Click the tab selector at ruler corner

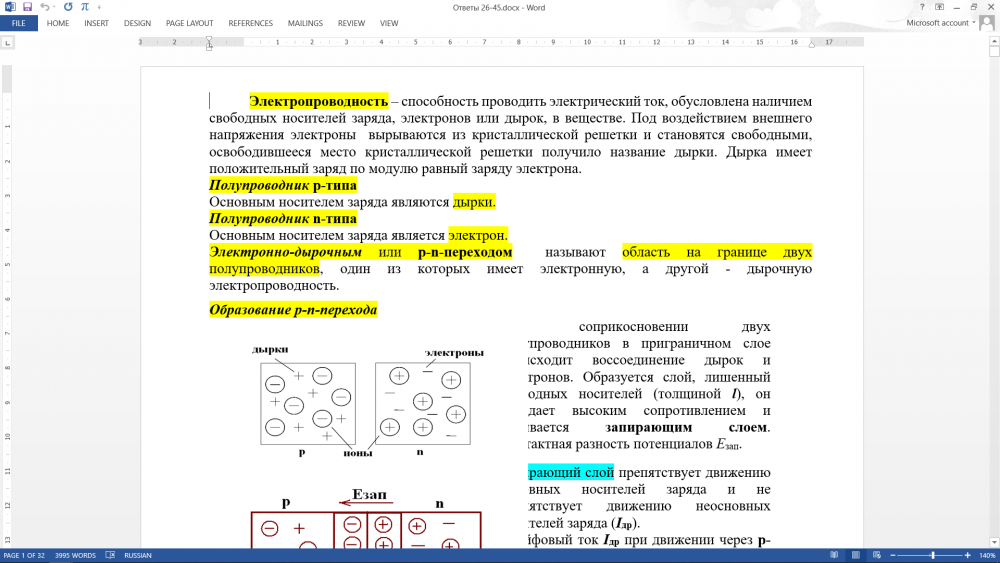(8, 43)
